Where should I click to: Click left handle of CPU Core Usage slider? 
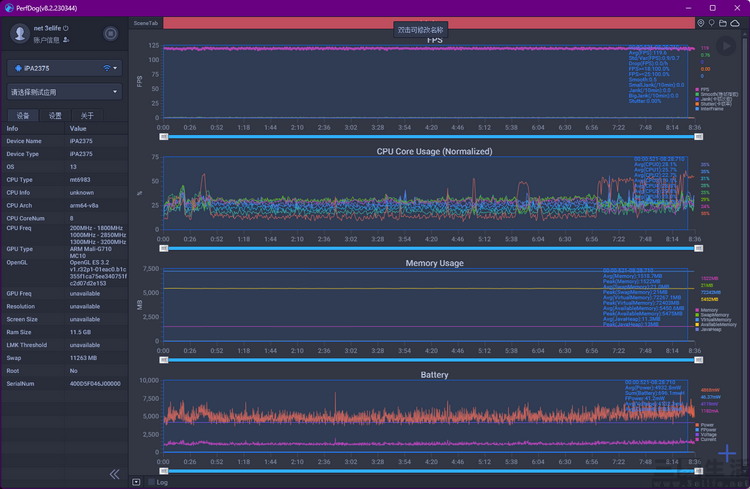click(164, 248)
